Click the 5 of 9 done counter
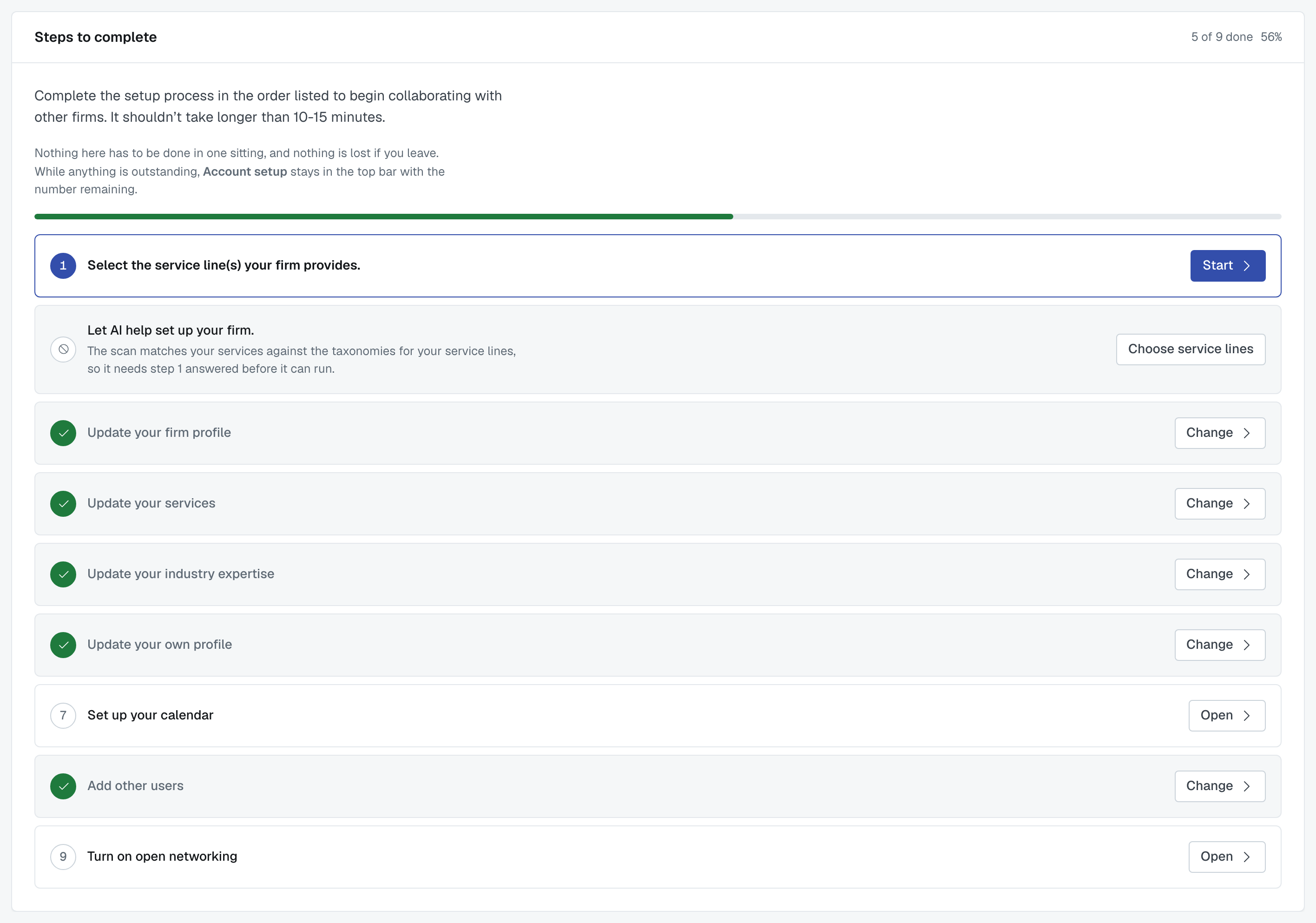This screenshot has height=923, width=1316. point(1221,37)
